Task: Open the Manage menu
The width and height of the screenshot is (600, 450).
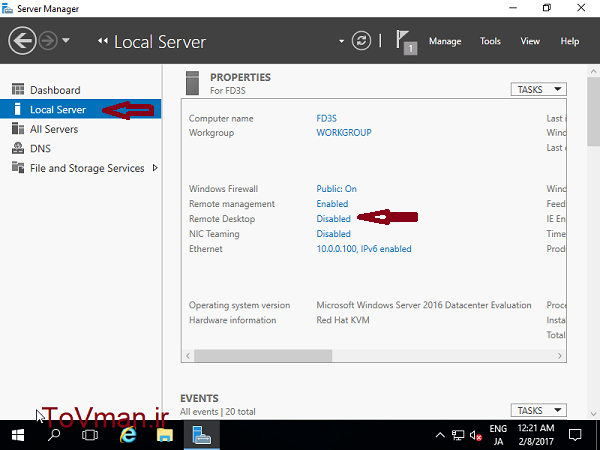Action: (x=445, y=41)
